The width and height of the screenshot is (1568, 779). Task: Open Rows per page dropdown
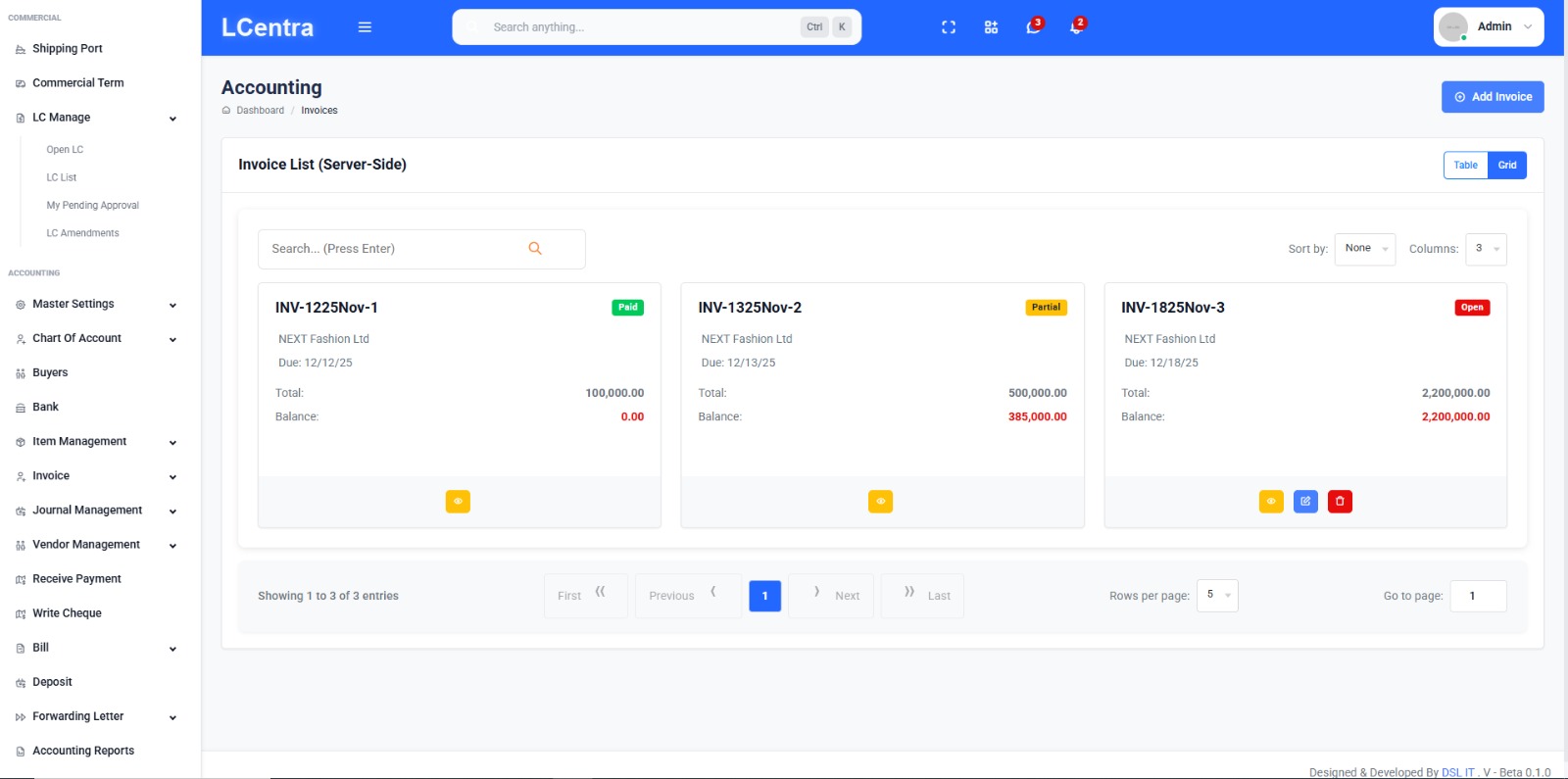tap(1217, 596)
